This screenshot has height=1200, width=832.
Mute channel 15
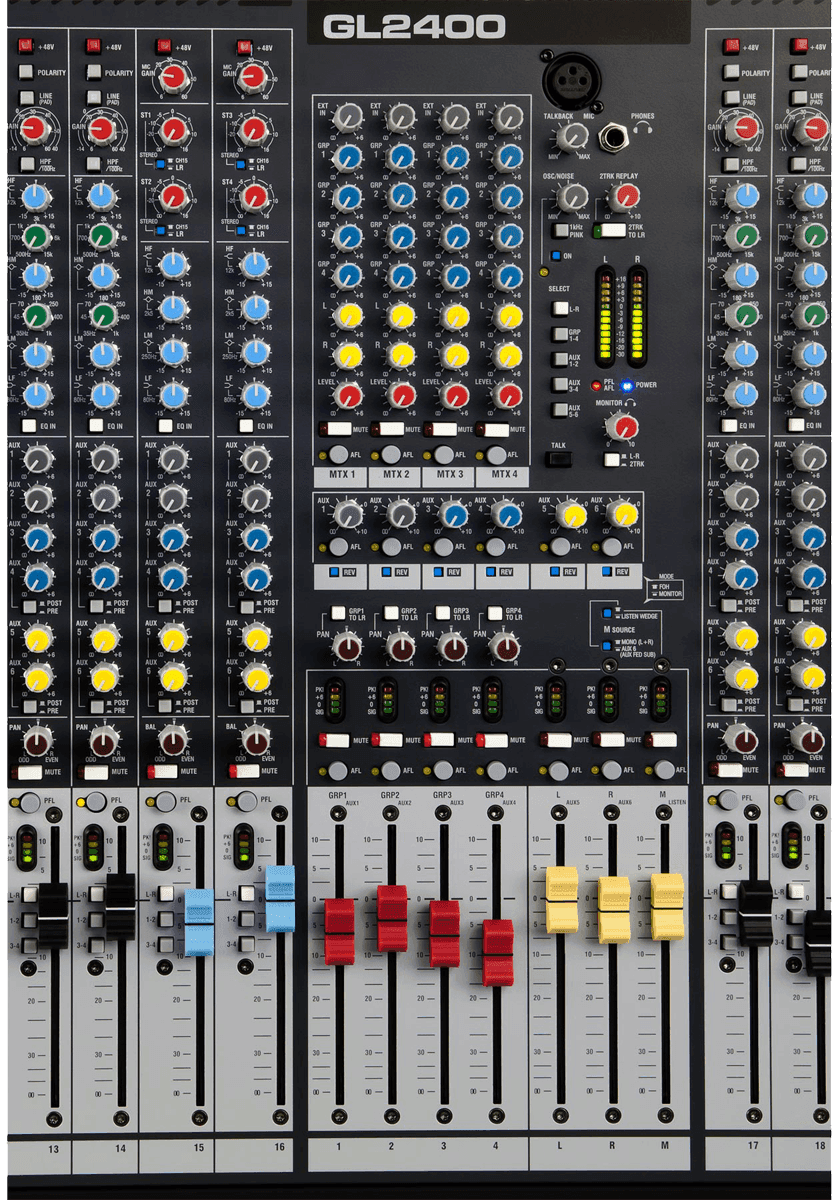click(164, 773)
